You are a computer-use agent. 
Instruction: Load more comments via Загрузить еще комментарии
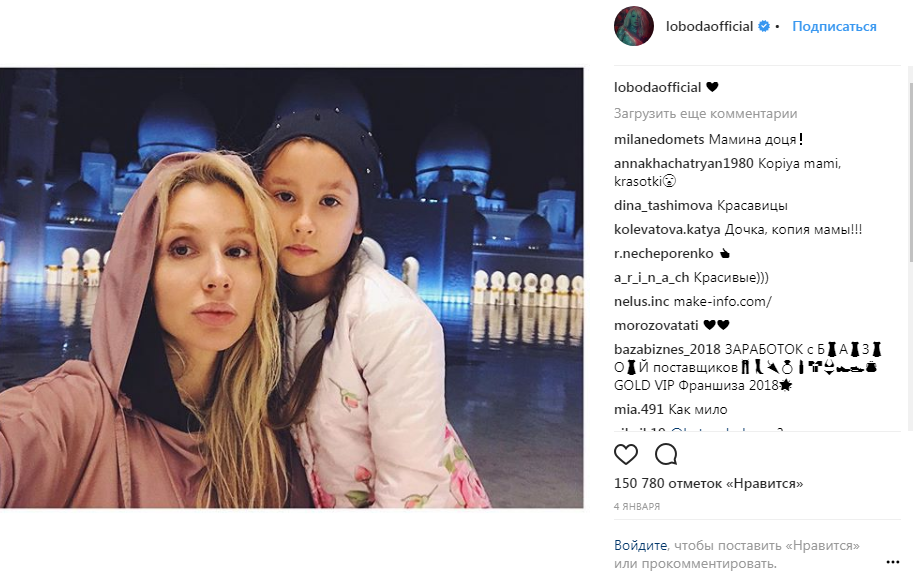pos(705,114)
